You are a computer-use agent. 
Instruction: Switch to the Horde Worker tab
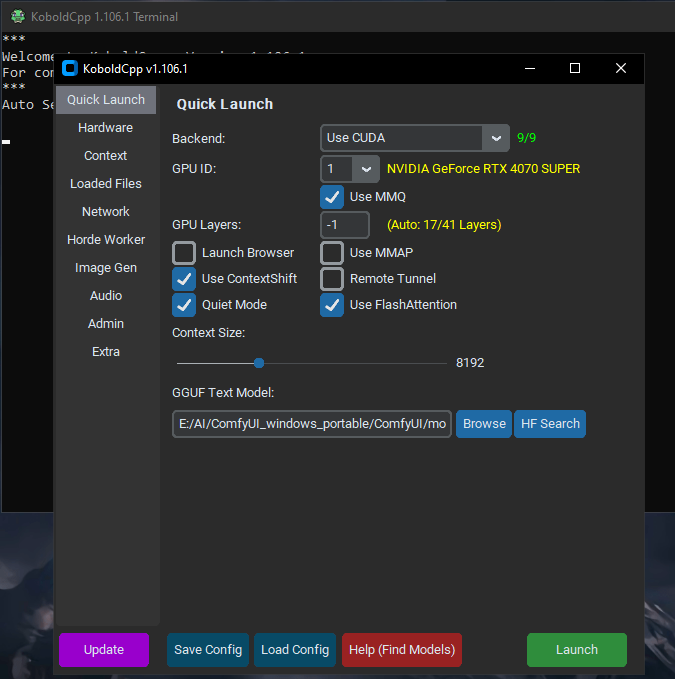point(106,240)
